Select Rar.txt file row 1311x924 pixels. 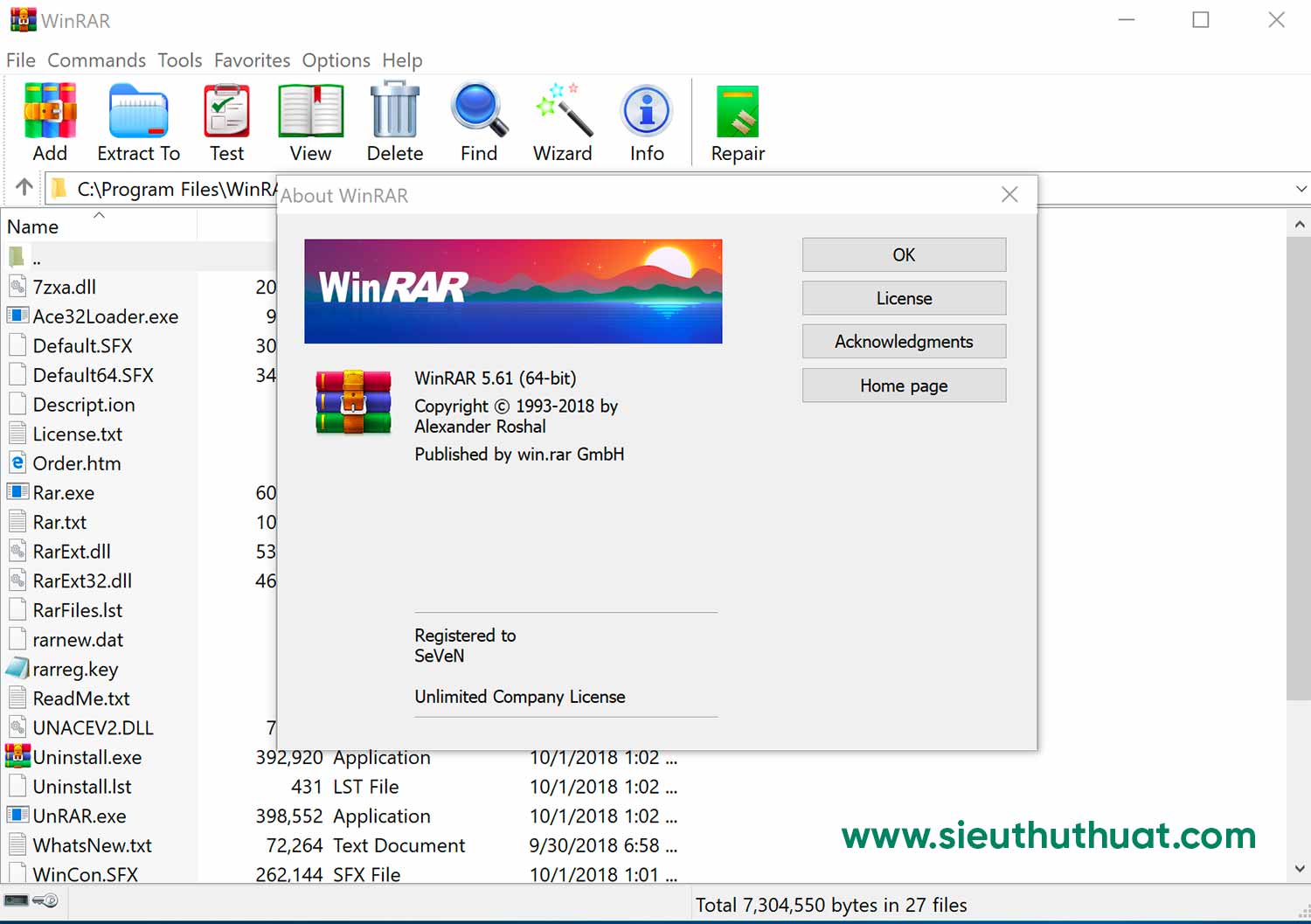click(x=59, y=522)
